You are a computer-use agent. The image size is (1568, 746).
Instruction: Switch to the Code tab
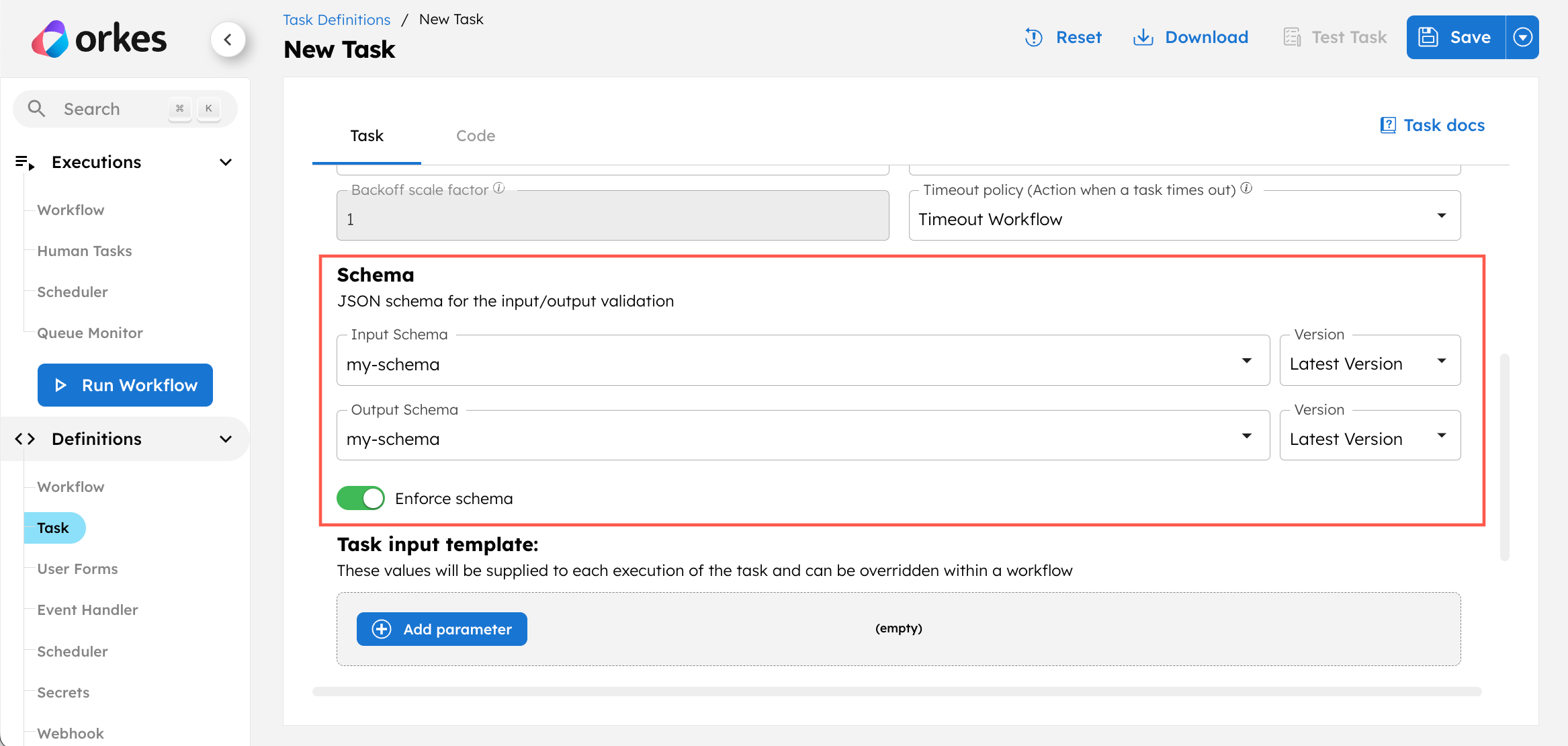point(475,135)
